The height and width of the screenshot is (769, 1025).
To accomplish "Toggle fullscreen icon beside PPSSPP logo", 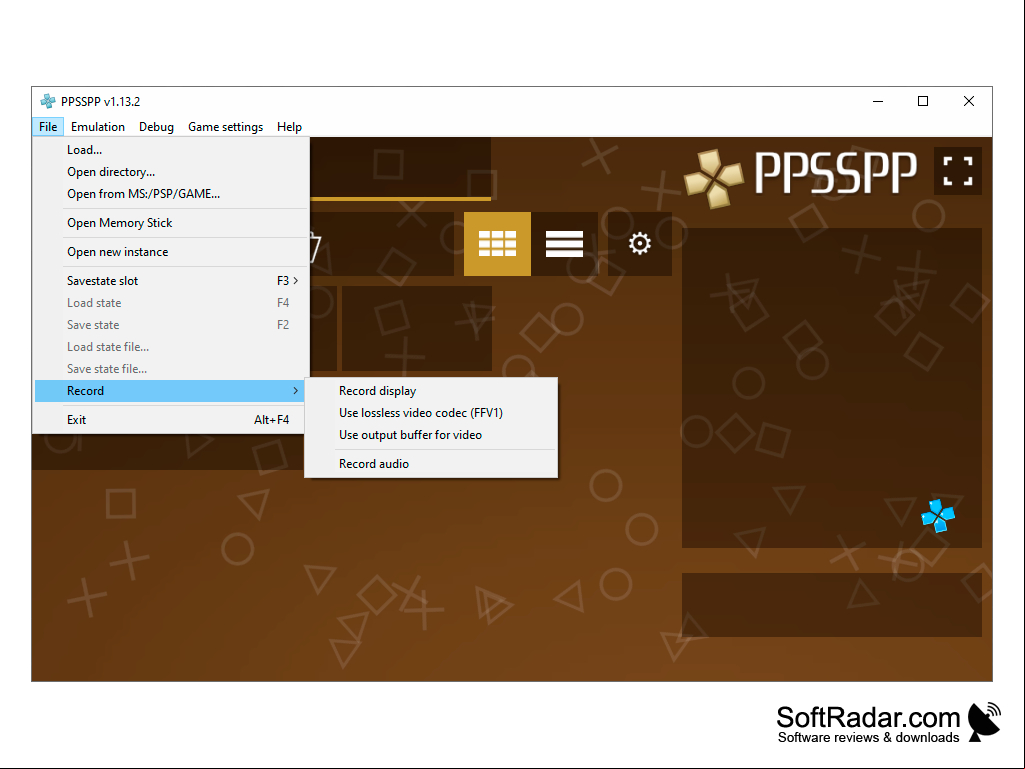I will (958, 171).
